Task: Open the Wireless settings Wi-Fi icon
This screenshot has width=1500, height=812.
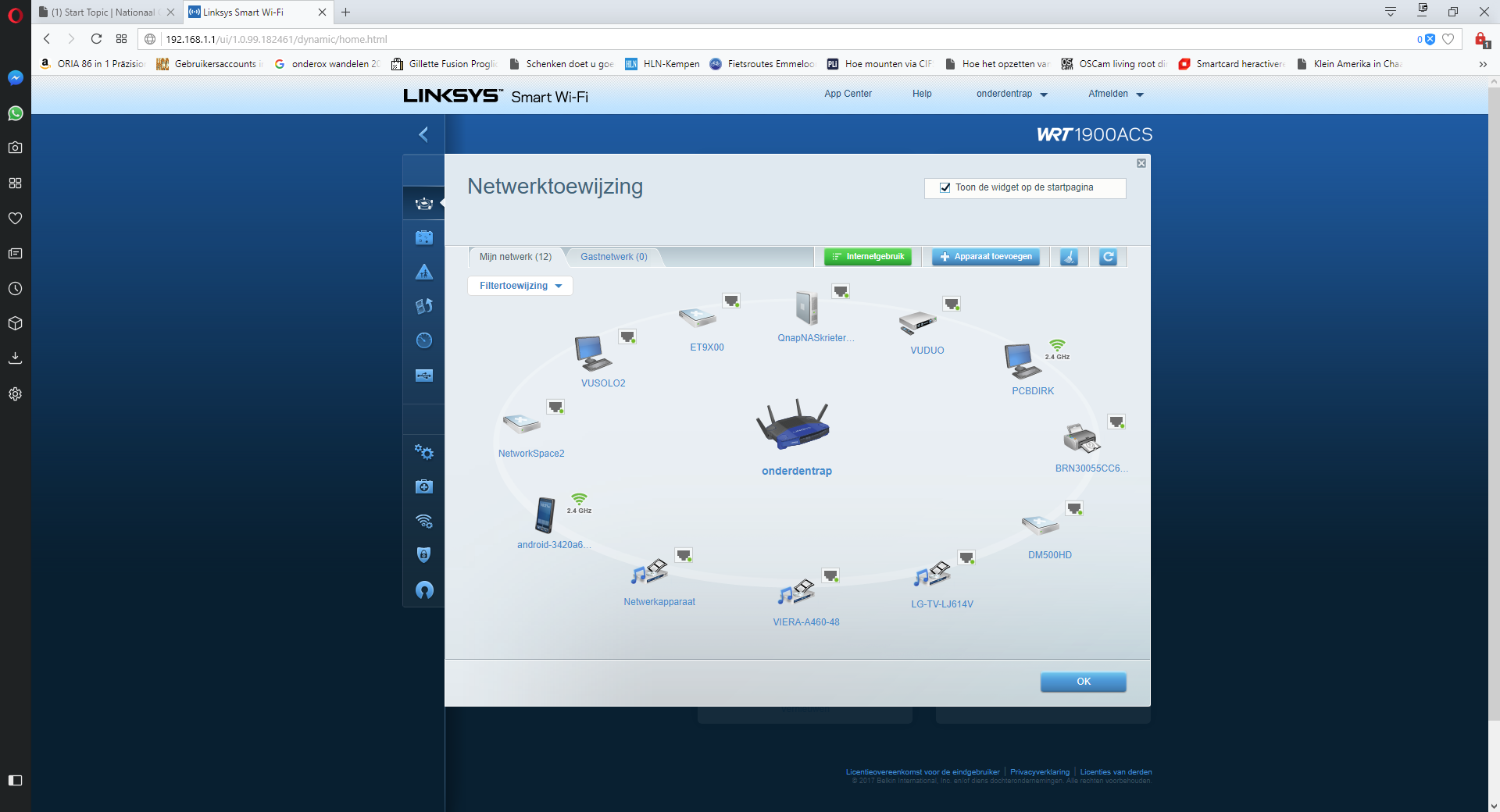Action: [424, 521]
